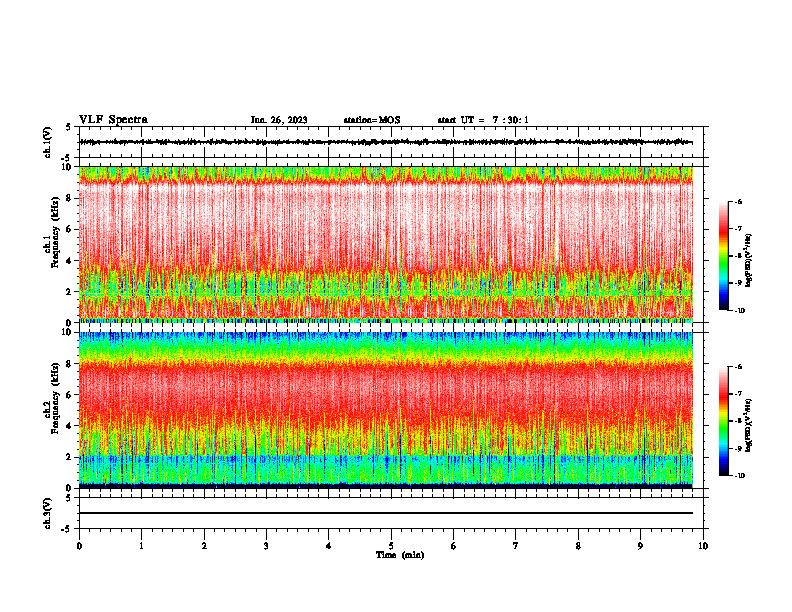This screenshot has height=612, width=792.
Task: Click the "0" tick on the time axis
Action: click(79, 546)
